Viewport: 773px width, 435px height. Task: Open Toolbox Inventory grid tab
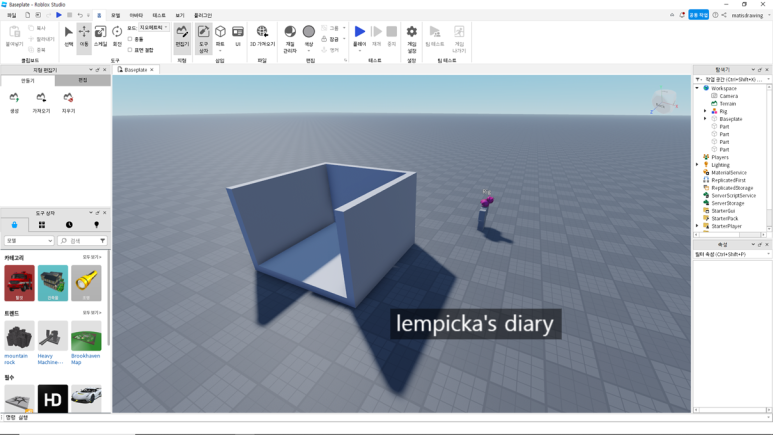click(x=42, y=225)
